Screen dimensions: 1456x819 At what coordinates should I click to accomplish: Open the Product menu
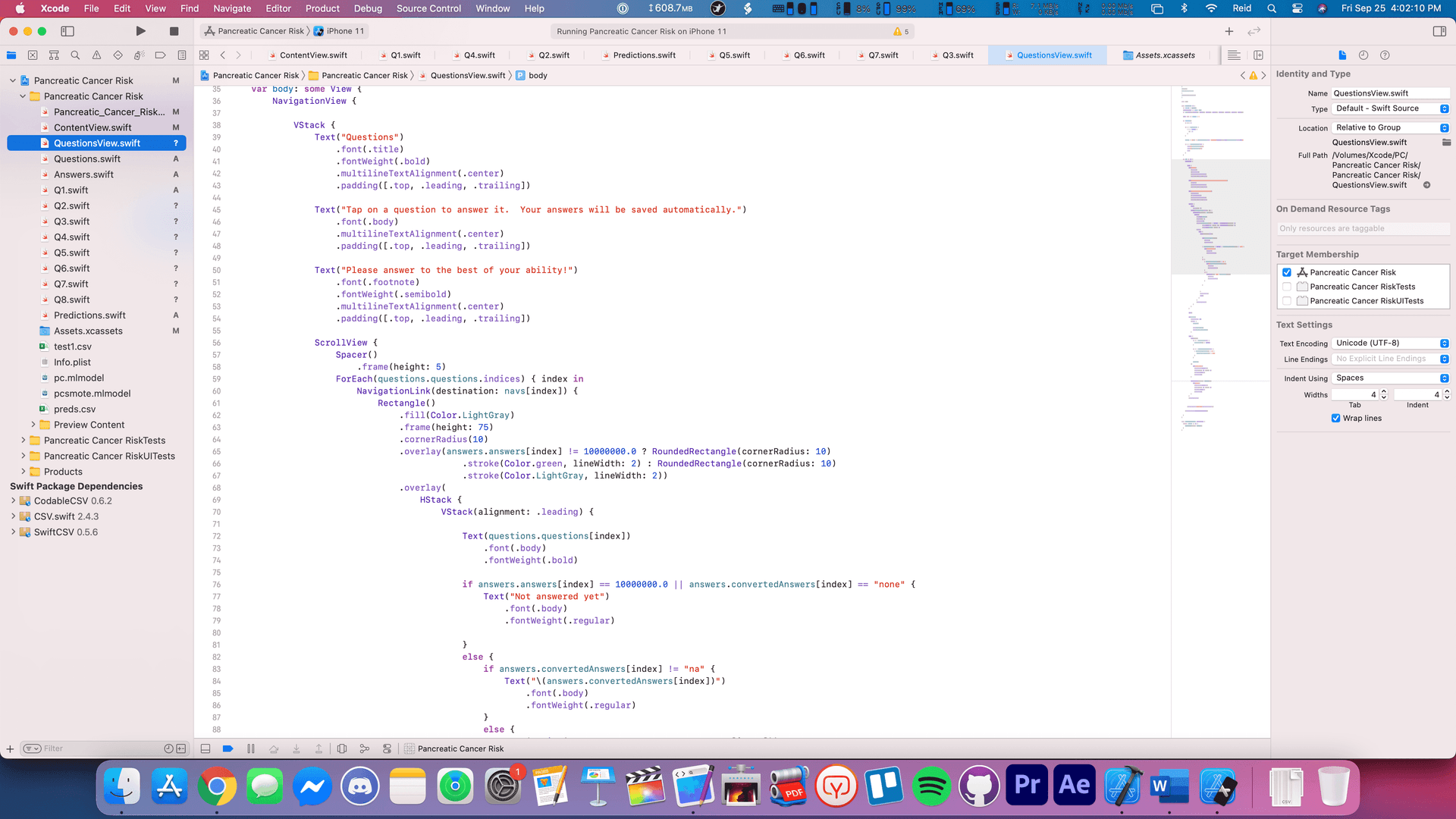click(x=322, y=8)
